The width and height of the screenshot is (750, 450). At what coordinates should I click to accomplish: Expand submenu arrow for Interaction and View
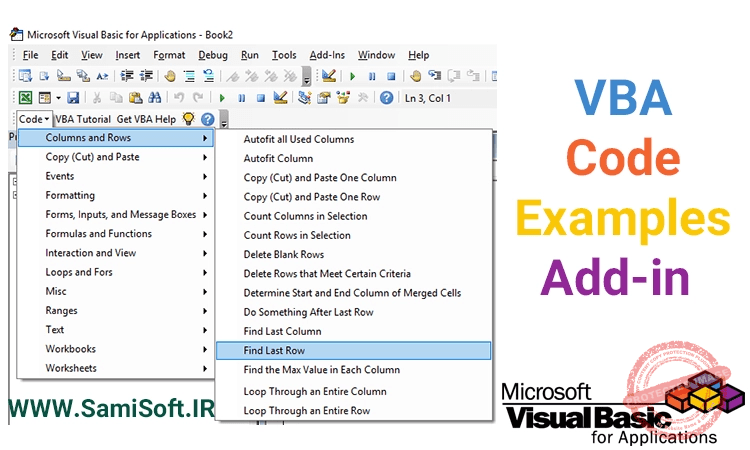[x=205, y=253]
